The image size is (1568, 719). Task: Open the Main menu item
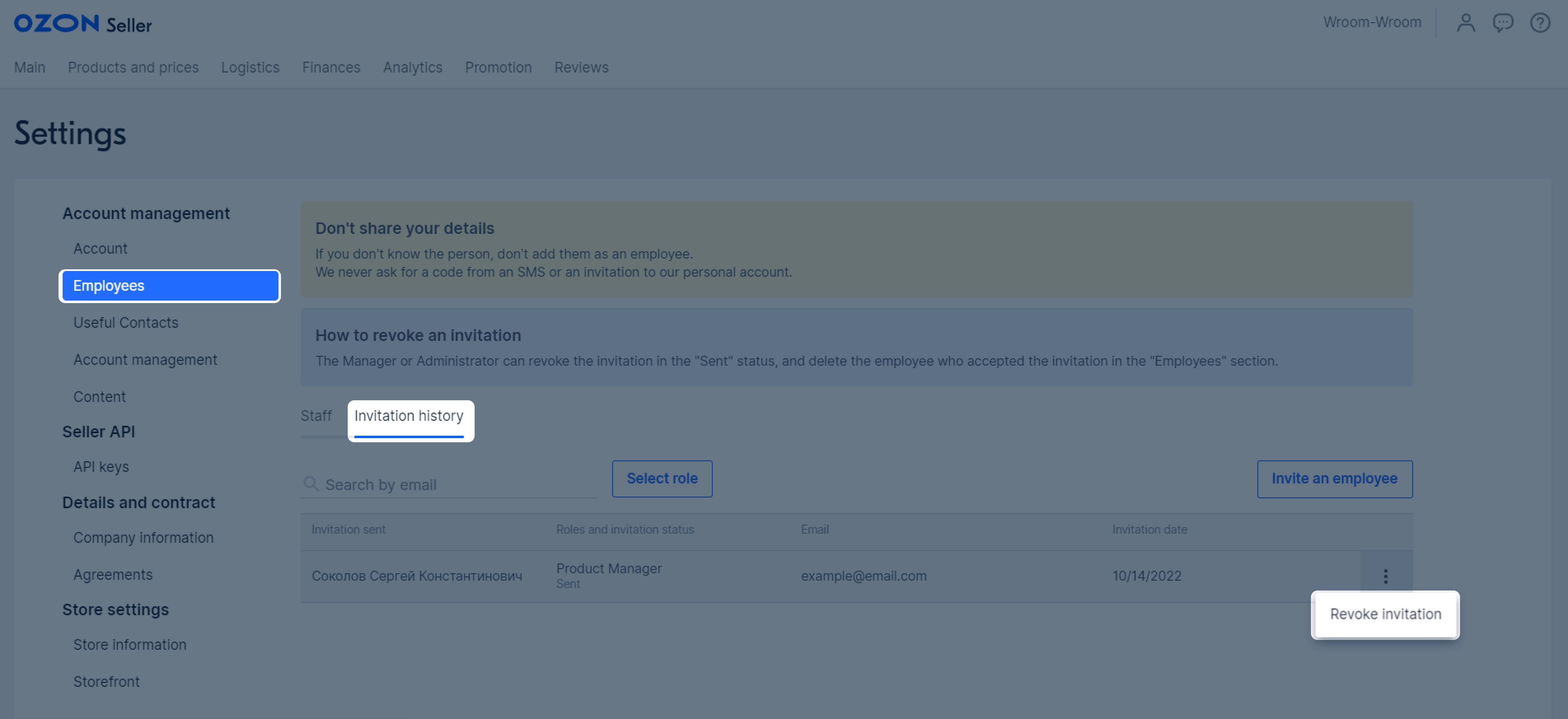[x=30, y=68]
